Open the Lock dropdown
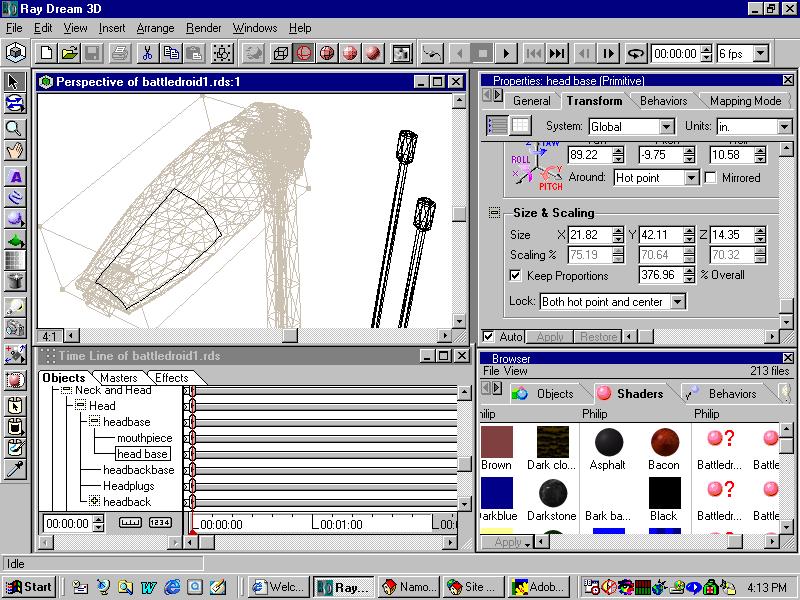This screenshot has width=800, height=600. click(678, 302)
